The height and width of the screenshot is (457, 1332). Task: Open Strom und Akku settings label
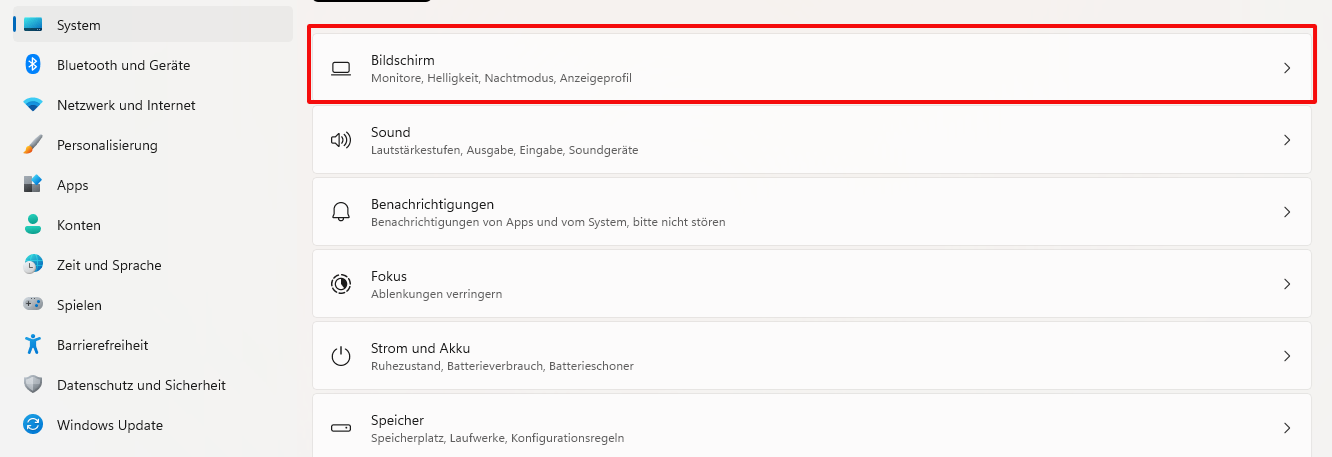420,348
